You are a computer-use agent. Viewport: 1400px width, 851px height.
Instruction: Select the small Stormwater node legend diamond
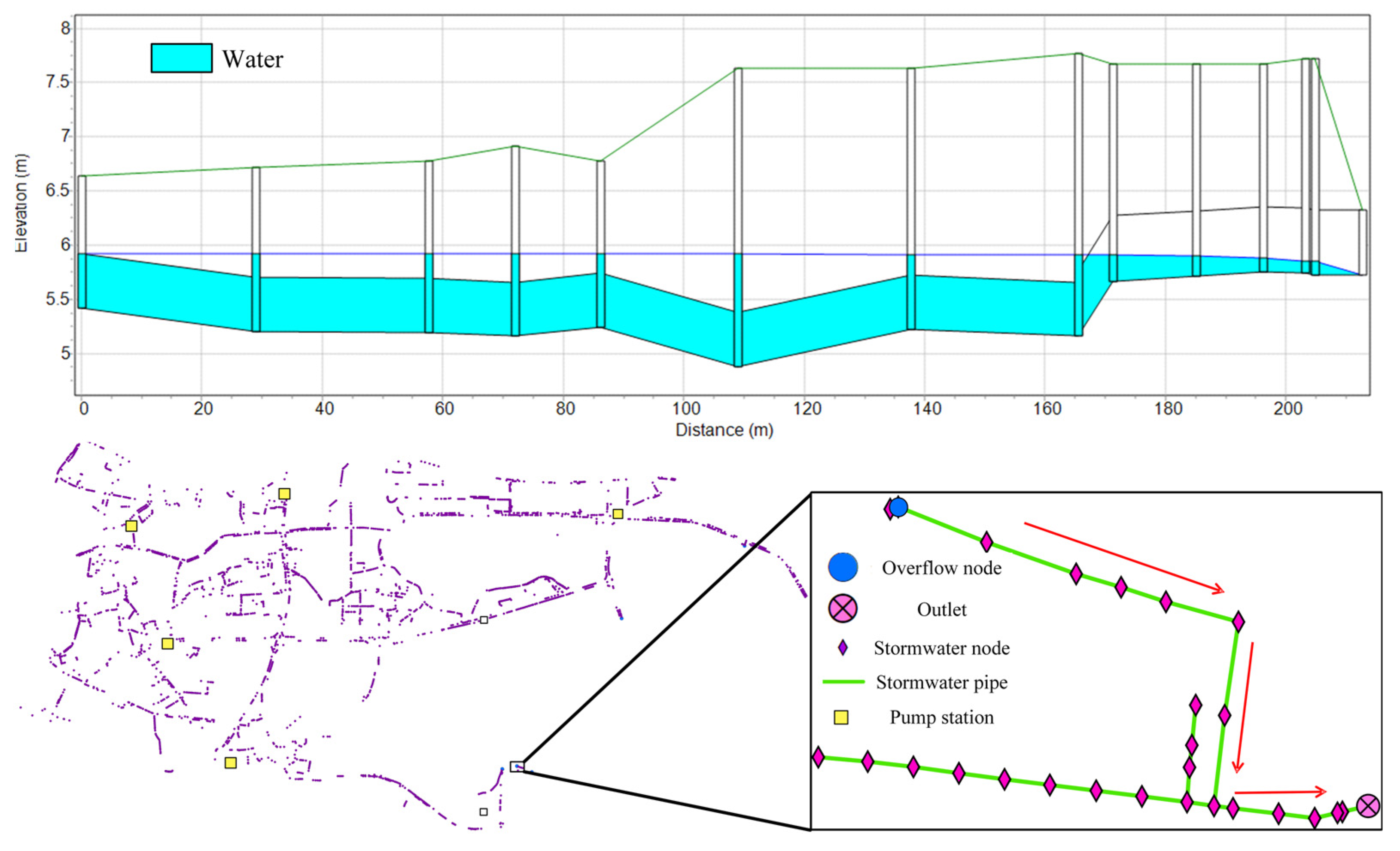(x=843, y=648)
